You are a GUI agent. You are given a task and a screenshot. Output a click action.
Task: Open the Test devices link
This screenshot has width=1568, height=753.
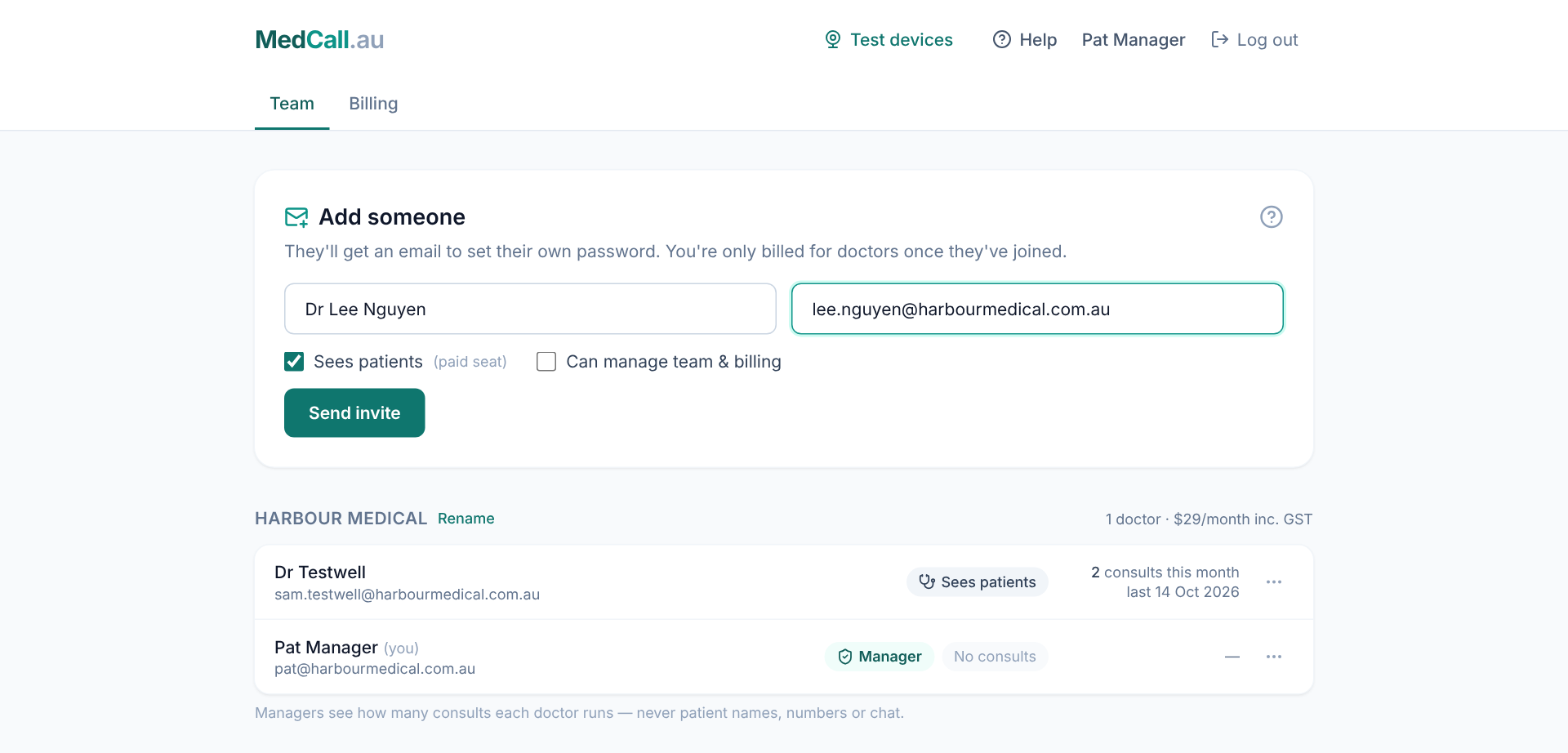889,39
